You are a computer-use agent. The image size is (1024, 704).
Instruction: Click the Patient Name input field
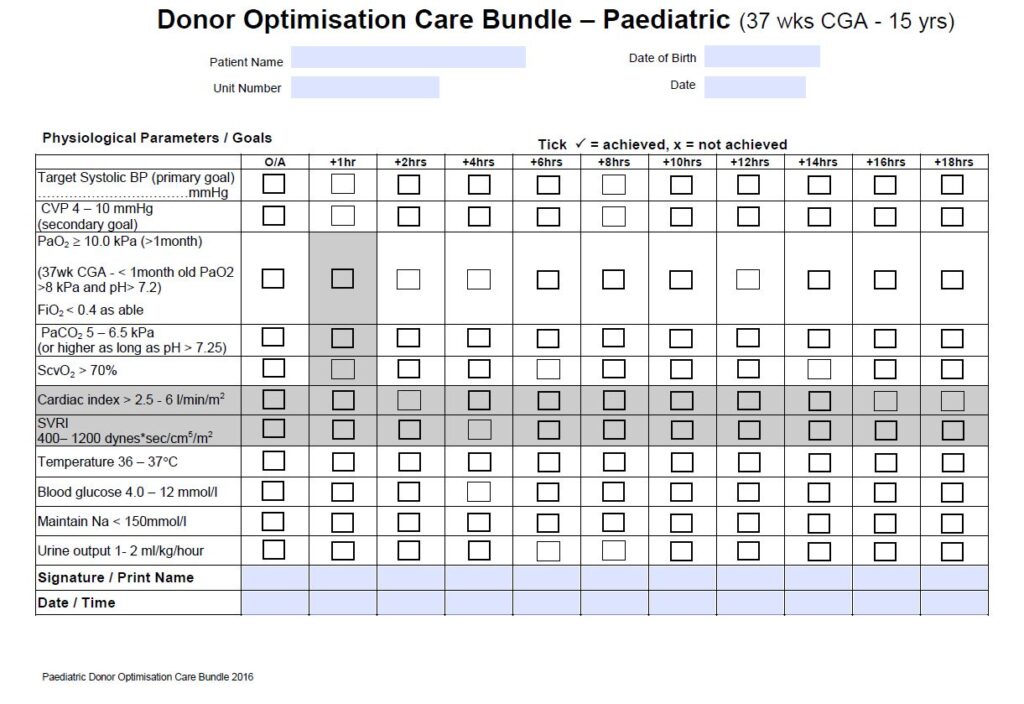(408, 58)
